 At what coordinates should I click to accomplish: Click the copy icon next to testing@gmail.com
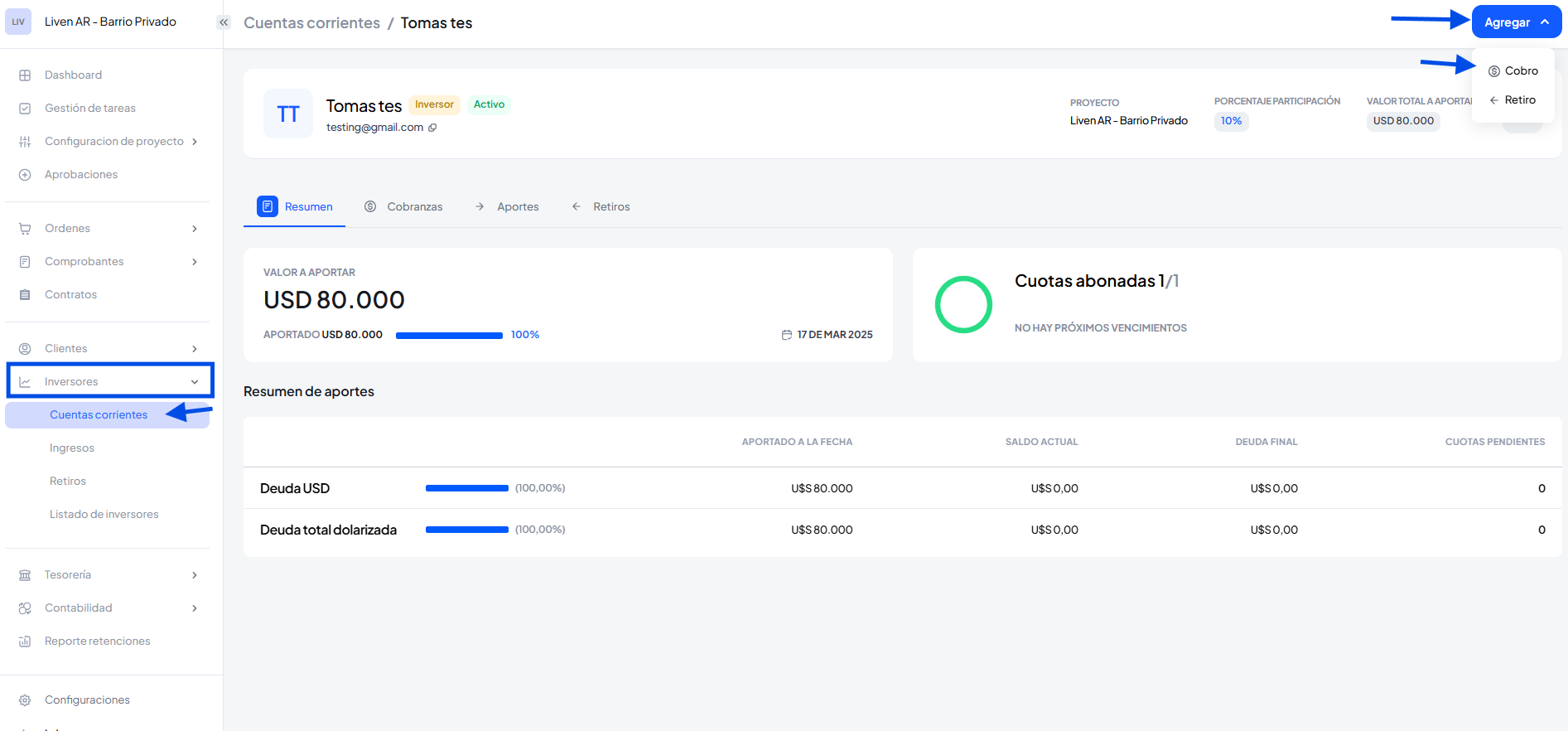(432, 128)
